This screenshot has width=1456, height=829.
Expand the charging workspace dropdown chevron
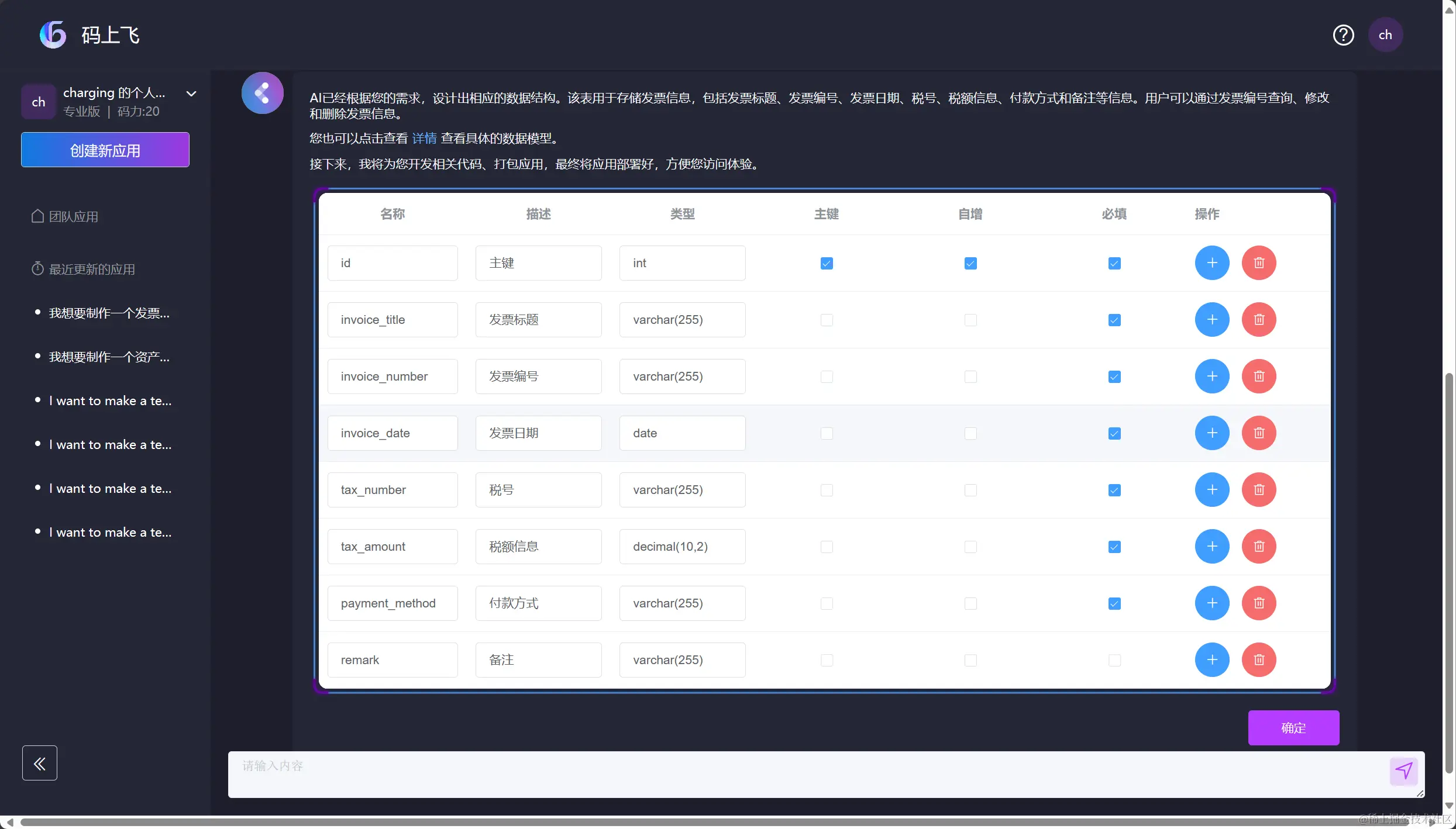pyautogui.click(x=191, y=94)
